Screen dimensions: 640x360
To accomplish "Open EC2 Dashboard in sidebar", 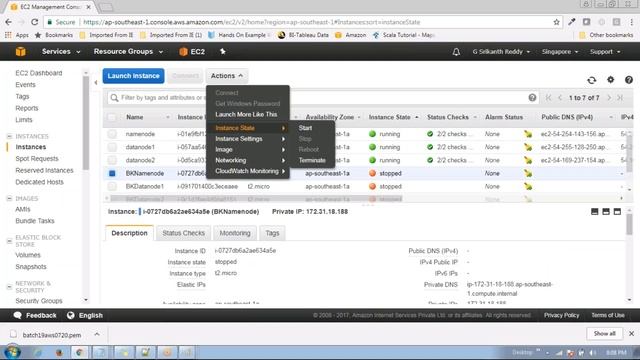I will pos(39,73).
